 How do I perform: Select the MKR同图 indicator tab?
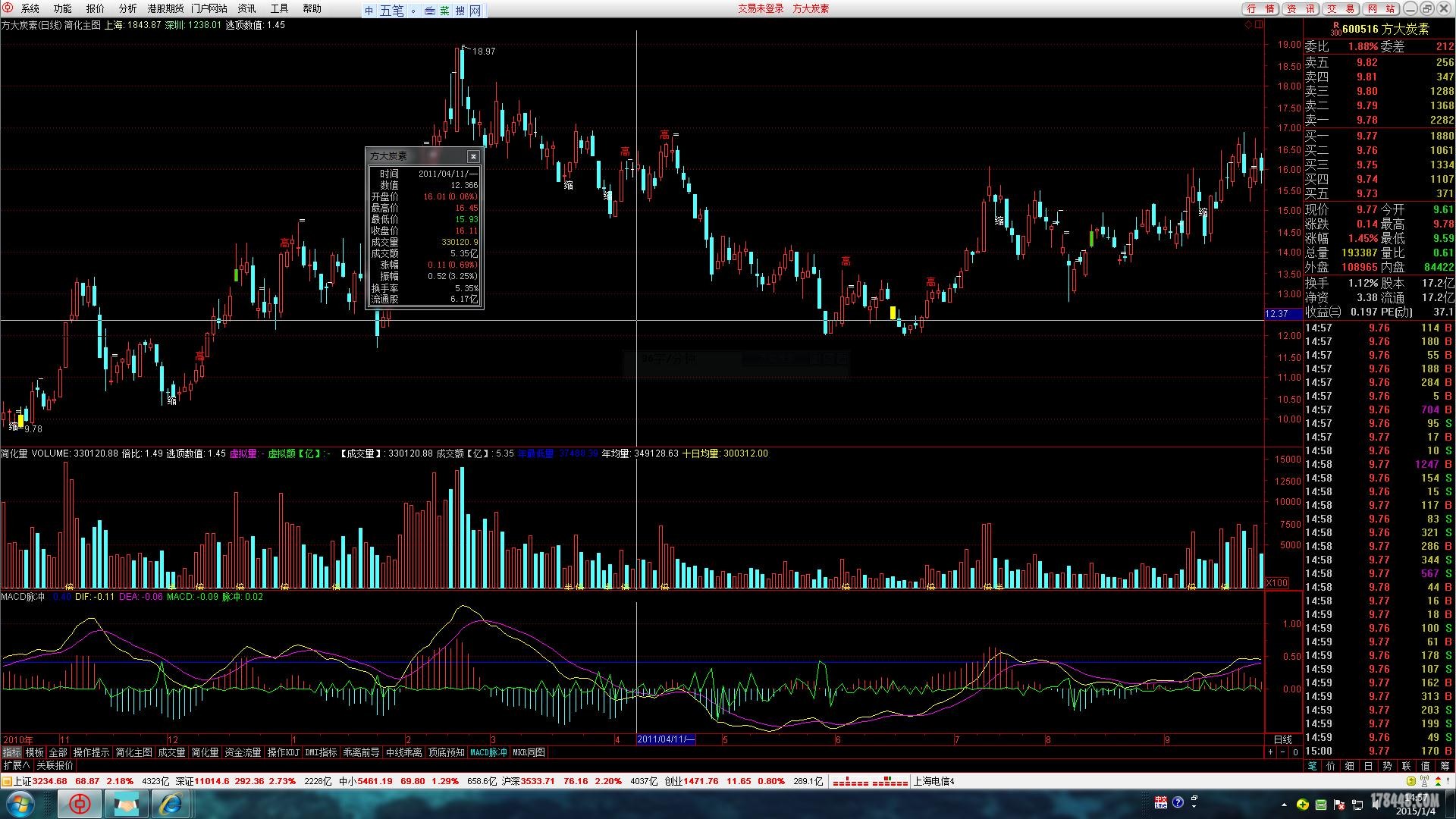click(x=529, y=752)
